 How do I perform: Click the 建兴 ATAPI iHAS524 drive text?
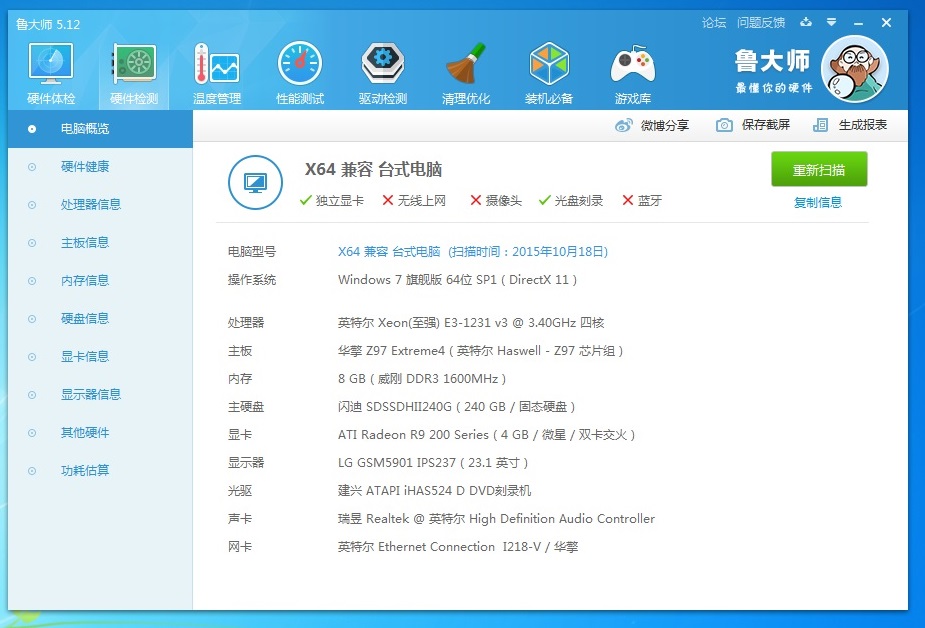pos(434,491)
